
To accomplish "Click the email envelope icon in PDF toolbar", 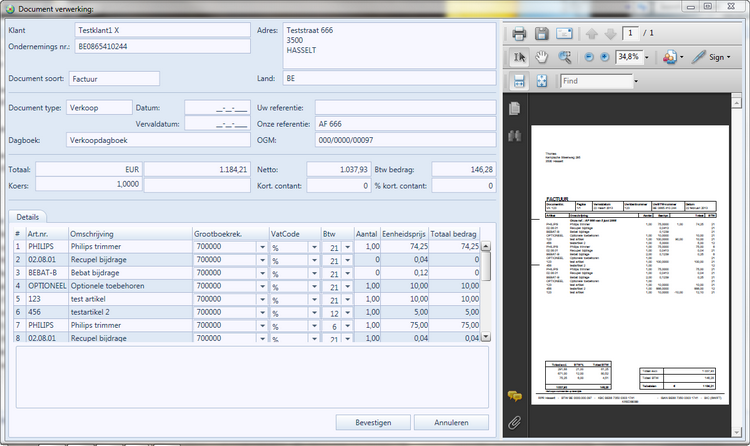I will (564, 33).
